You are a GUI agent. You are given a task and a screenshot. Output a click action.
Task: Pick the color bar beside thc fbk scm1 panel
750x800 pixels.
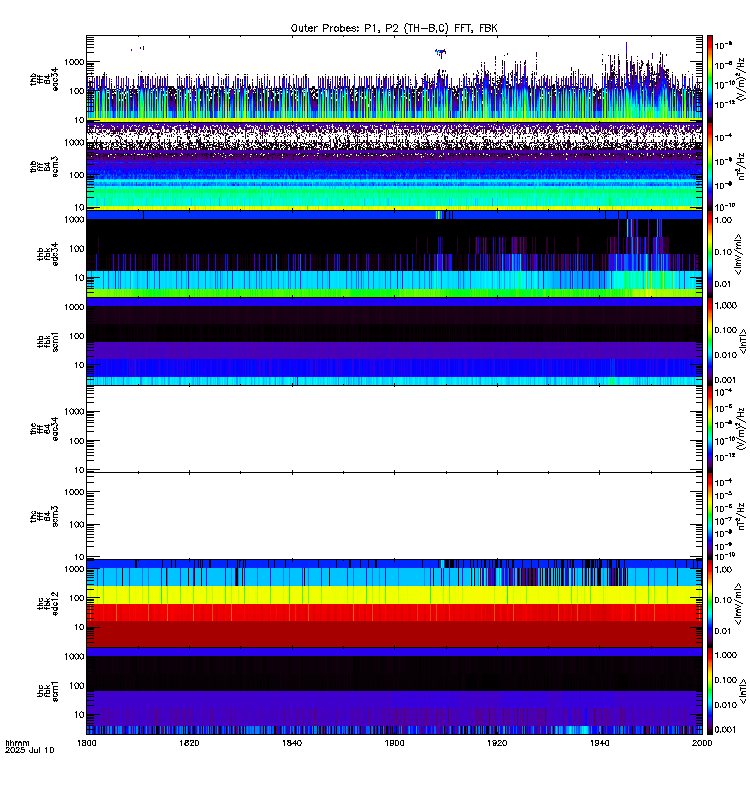[709, 691]
